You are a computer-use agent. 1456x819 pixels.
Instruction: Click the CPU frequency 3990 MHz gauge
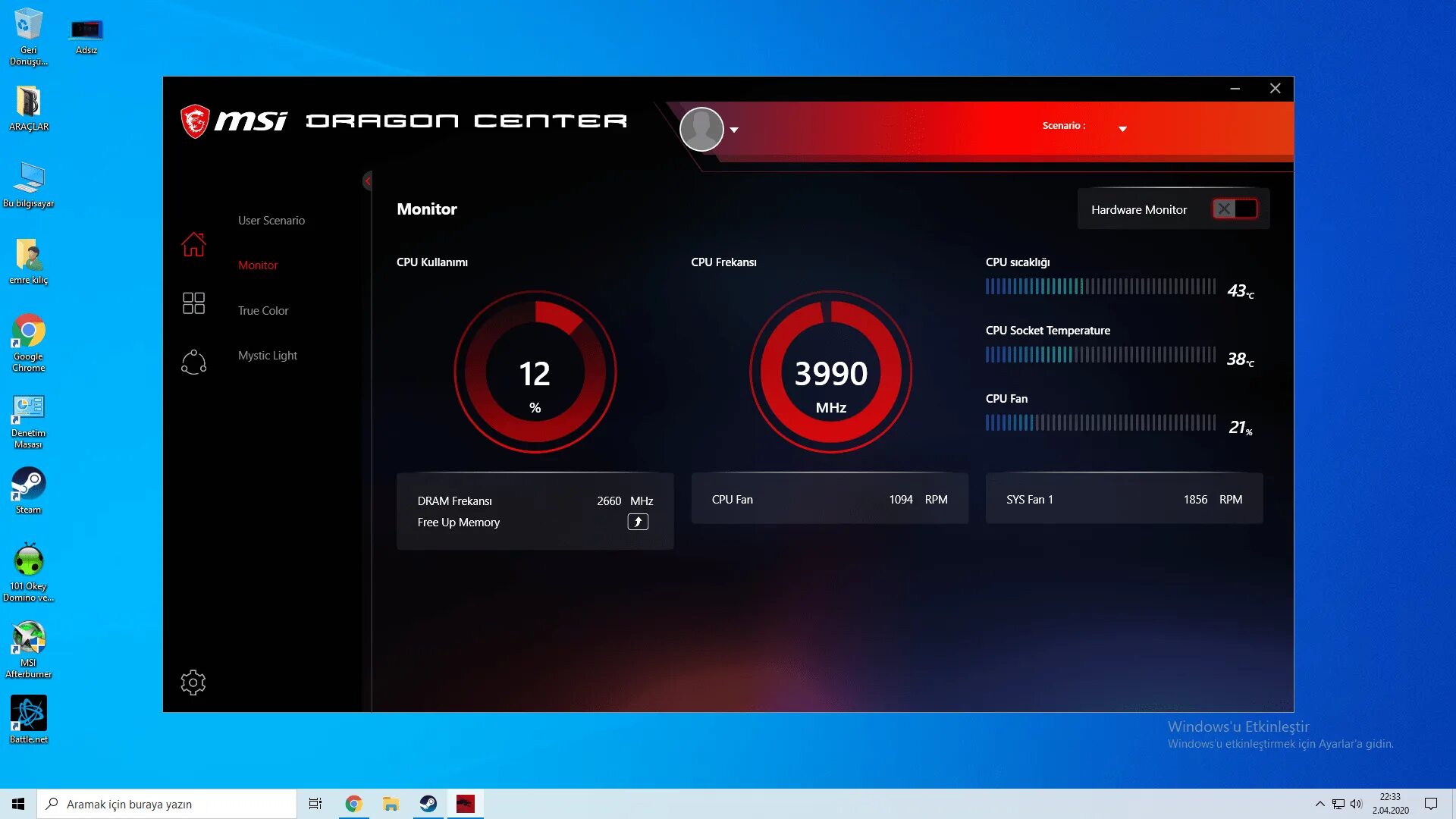830,372
